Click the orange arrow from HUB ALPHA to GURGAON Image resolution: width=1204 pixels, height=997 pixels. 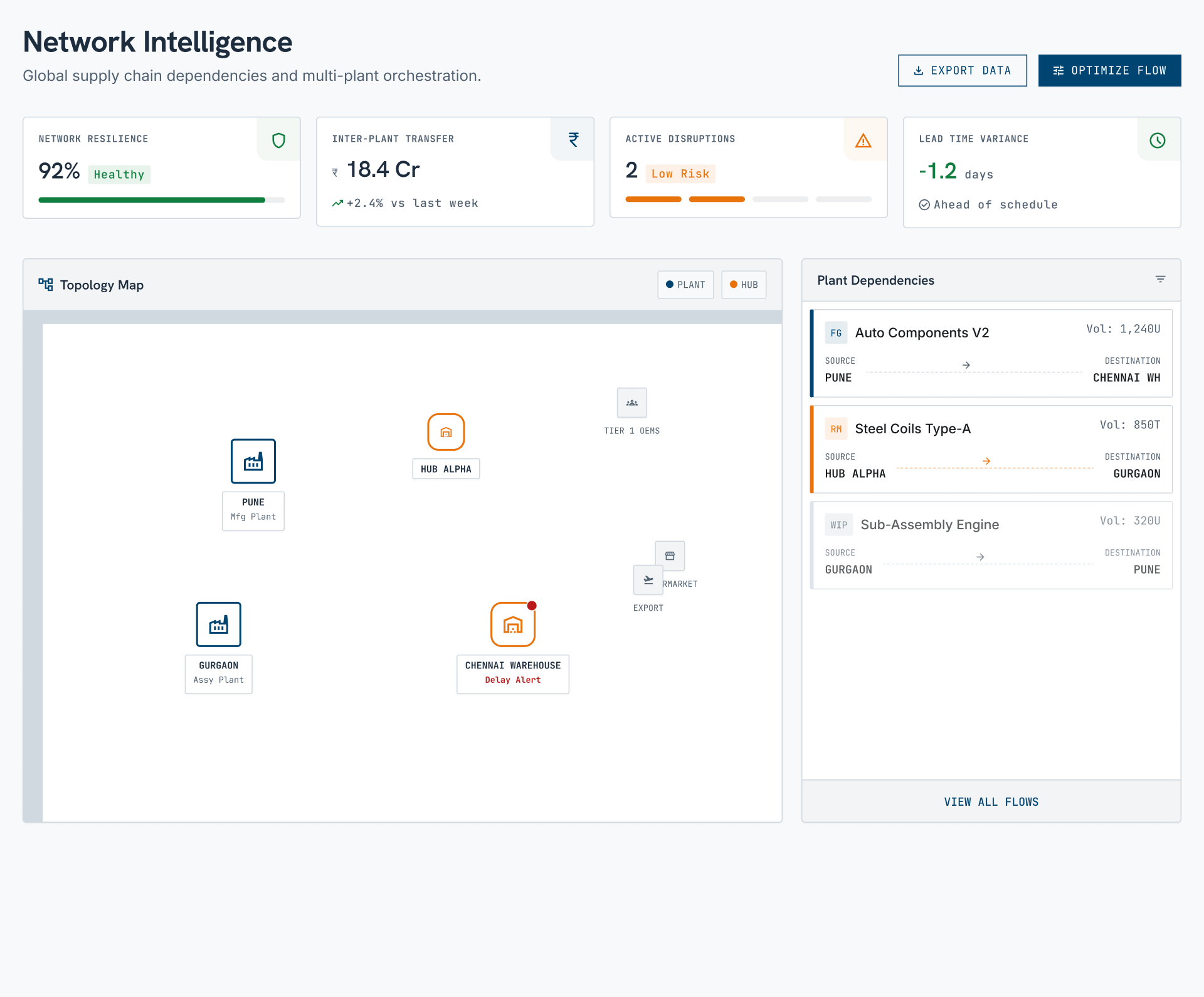pyautogui.click(x=986, y=461)
